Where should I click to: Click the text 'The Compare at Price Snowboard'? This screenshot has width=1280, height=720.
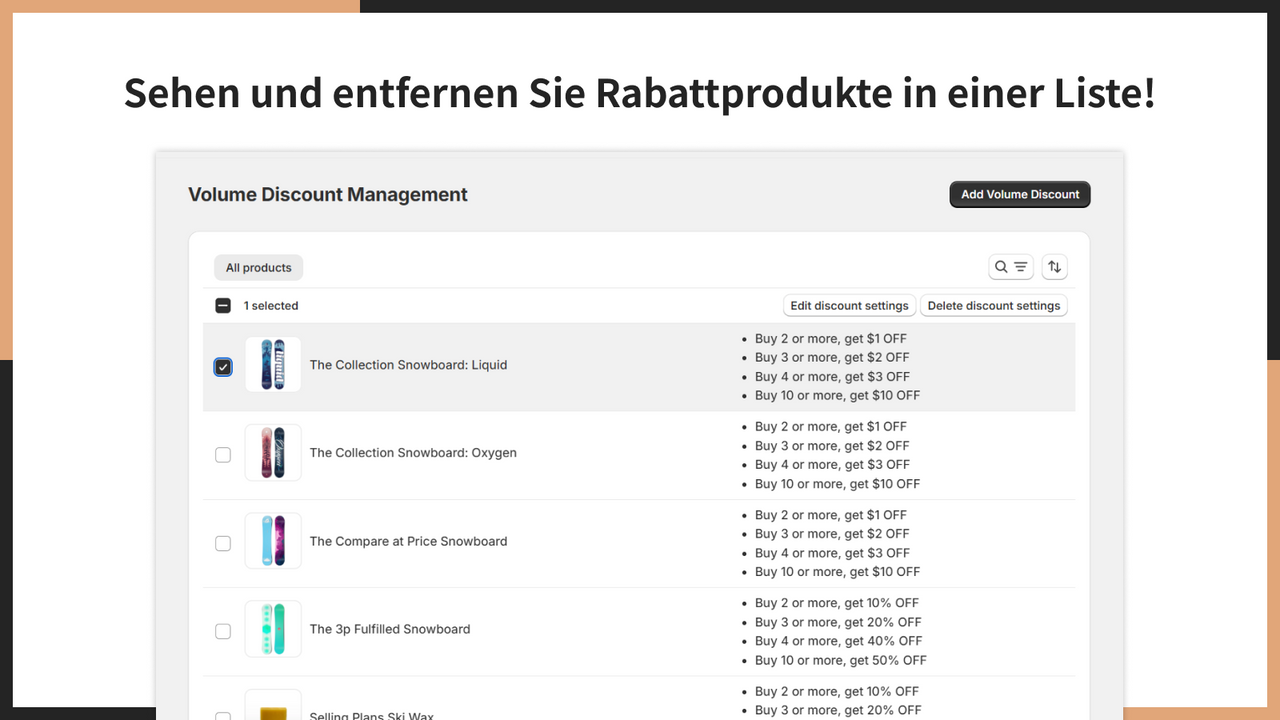pos(408,541)
